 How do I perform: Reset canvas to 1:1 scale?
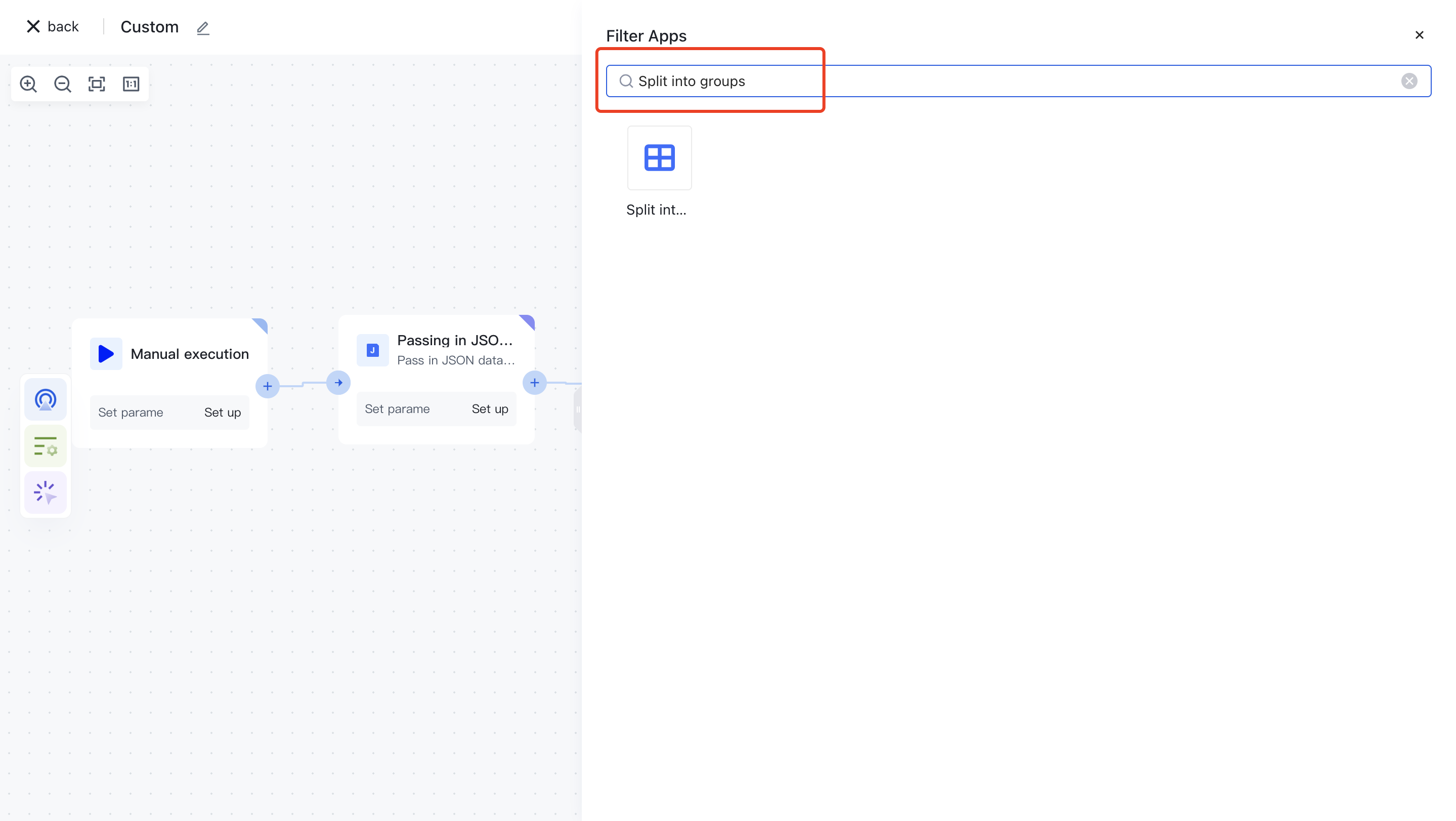(131, 84)
